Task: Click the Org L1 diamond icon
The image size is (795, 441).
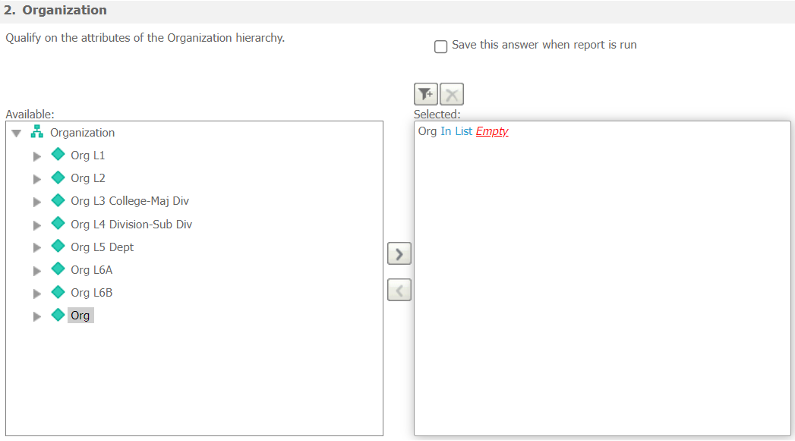Action: 57,155
